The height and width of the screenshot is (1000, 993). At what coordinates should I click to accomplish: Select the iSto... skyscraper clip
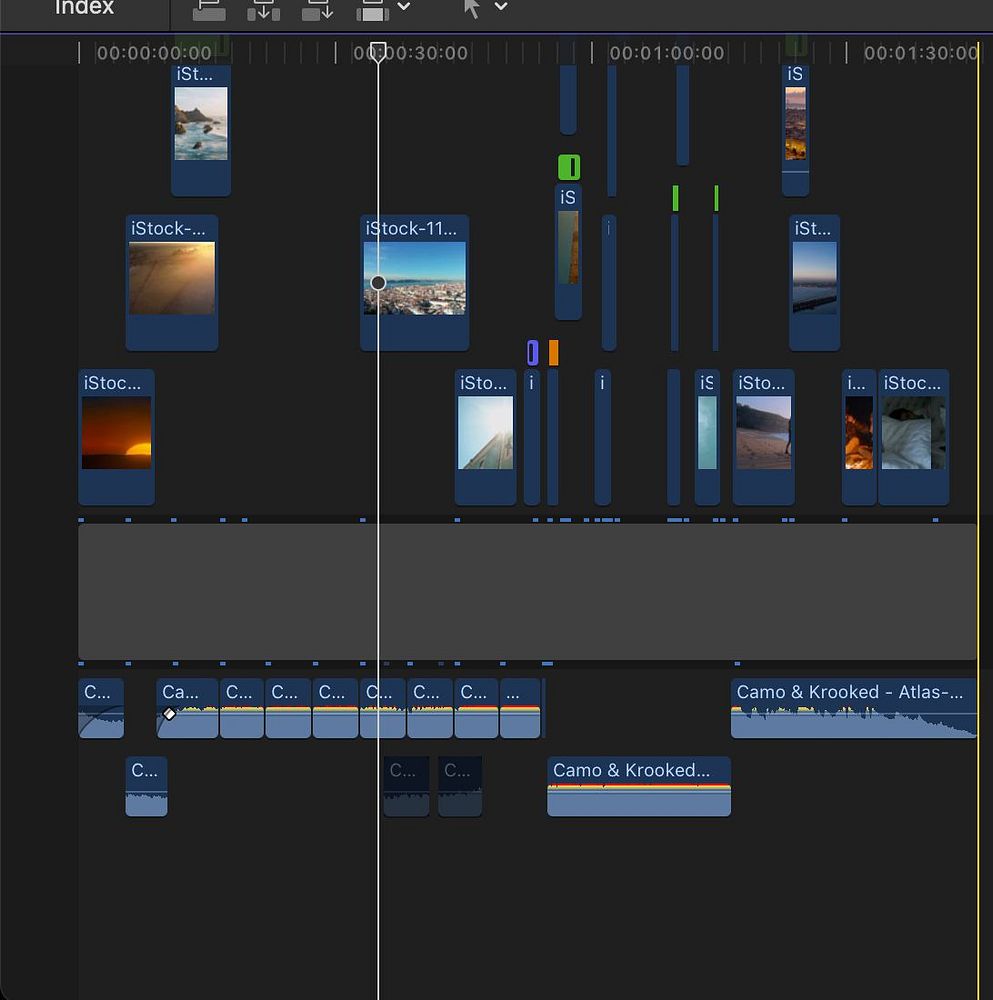point(485,438)
